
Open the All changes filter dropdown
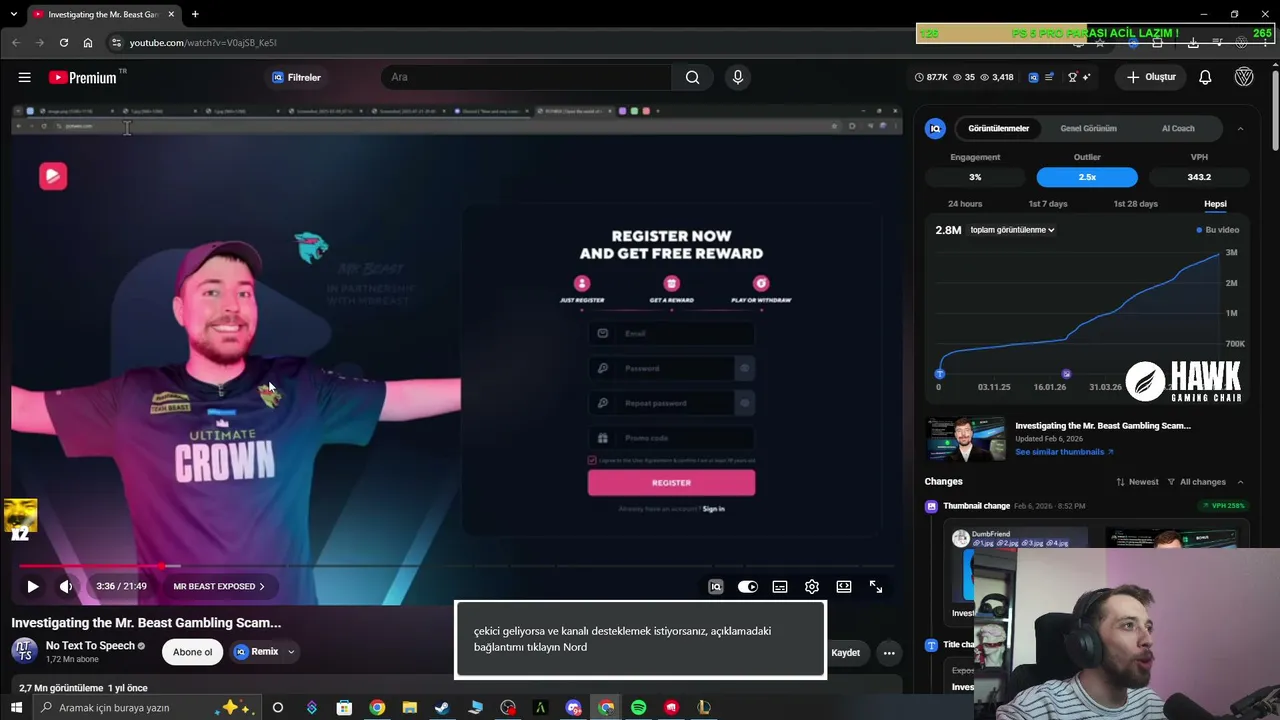point(1196,482)
